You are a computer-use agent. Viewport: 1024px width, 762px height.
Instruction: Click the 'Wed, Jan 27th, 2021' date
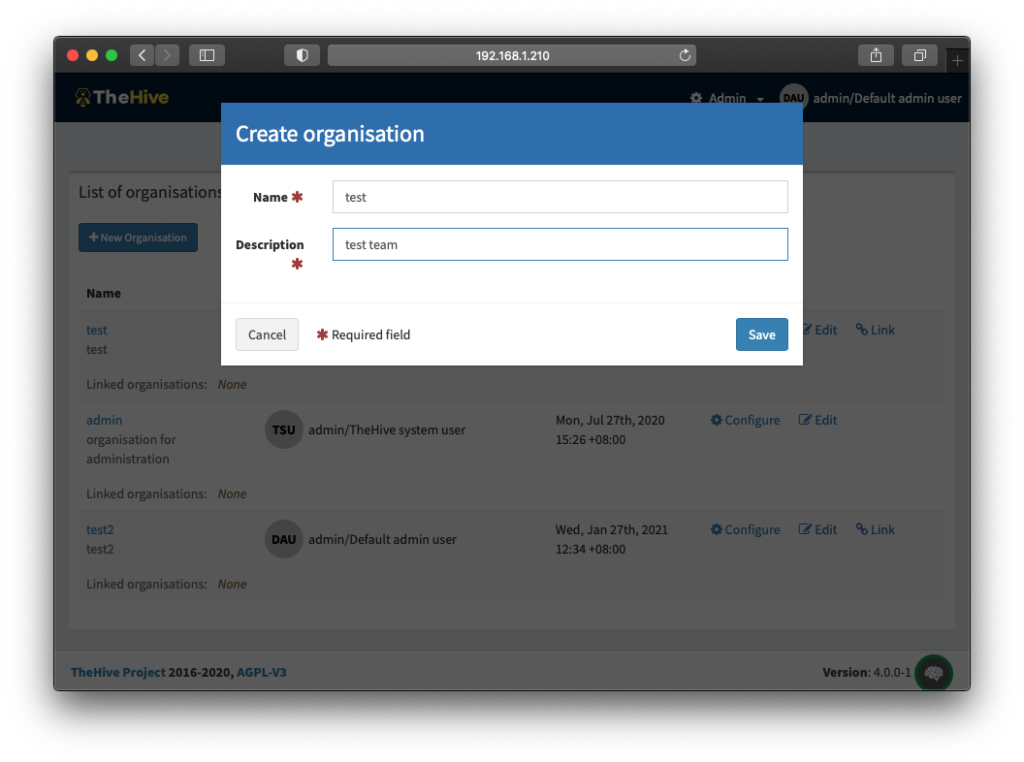(612, 530)
